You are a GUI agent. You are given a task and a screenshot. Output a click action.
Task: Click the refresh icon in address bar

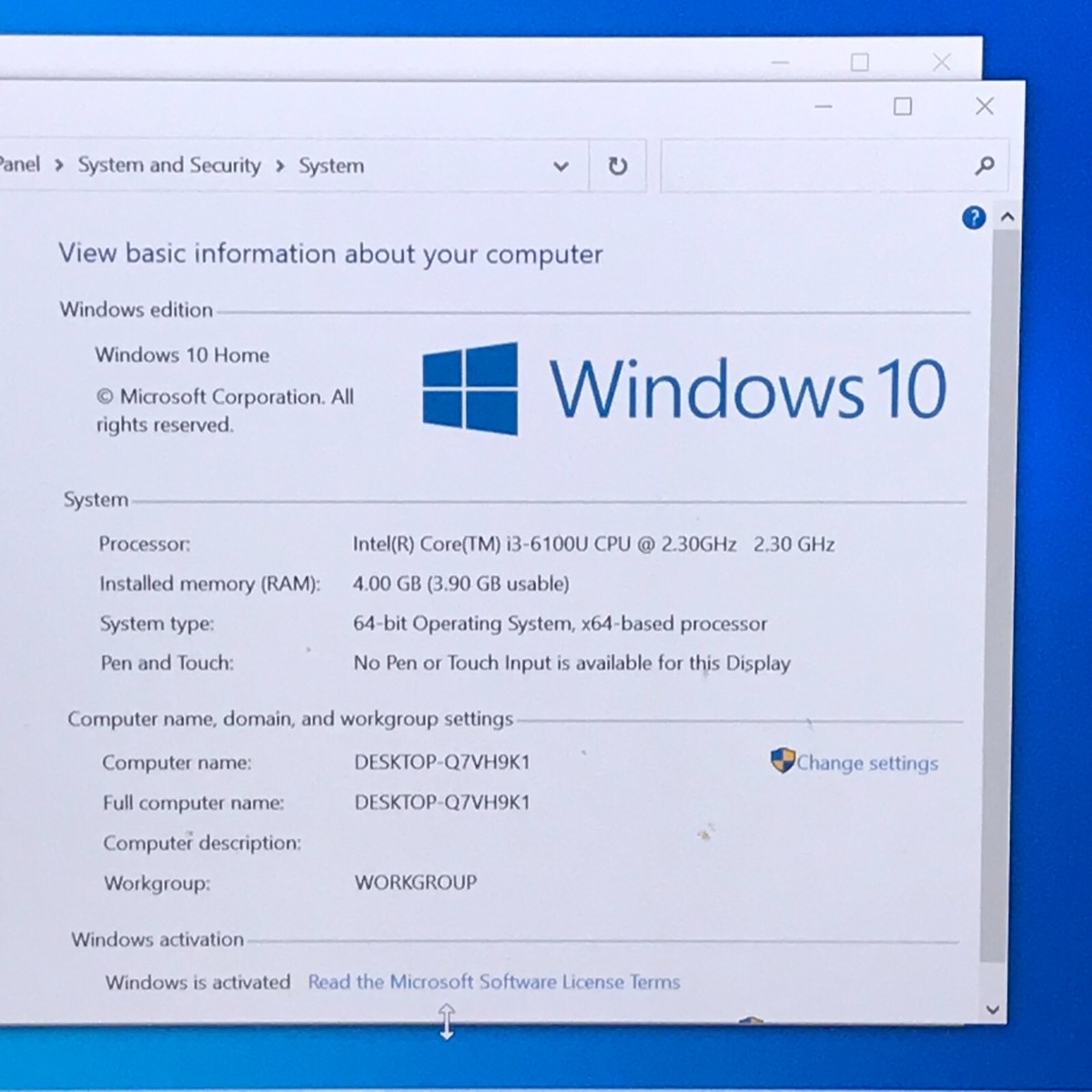pos(618,166)
